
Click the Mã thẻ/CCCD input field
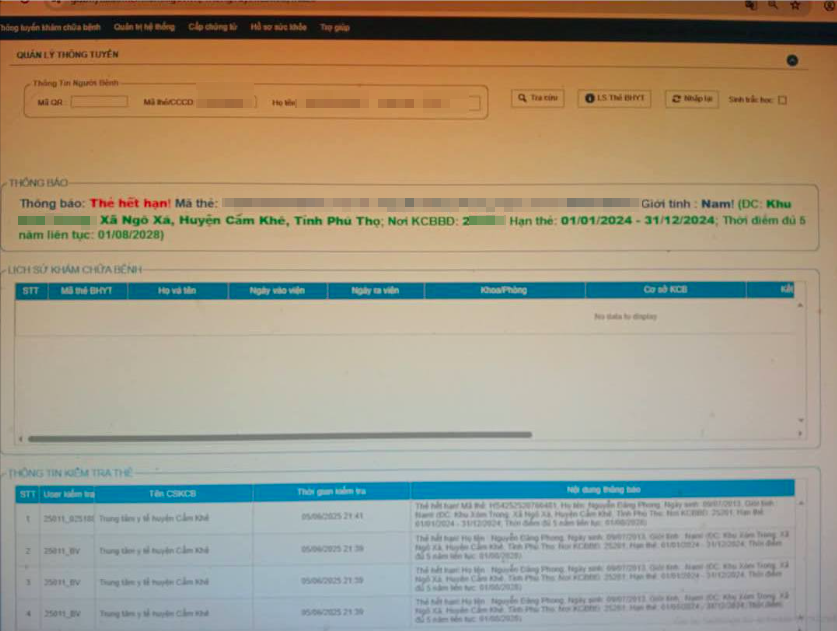(x=226, y=102)
